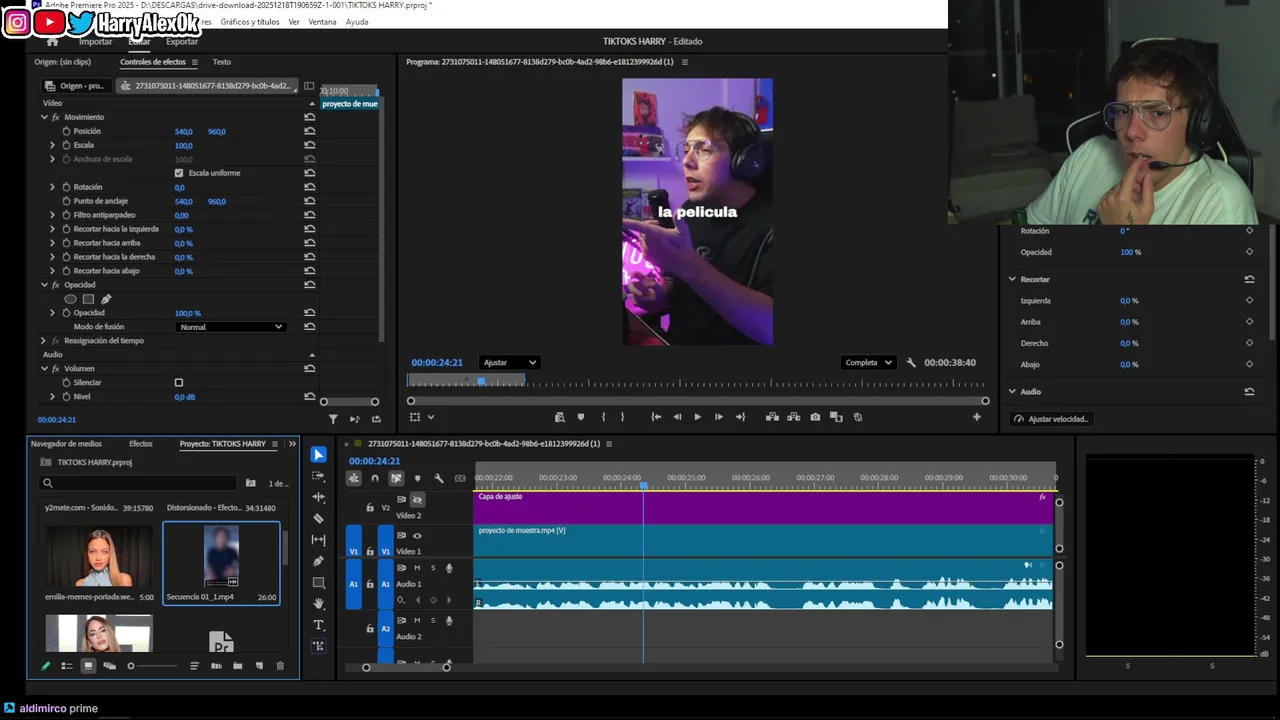Open the Ventana menu

click(x=322, y=22)
